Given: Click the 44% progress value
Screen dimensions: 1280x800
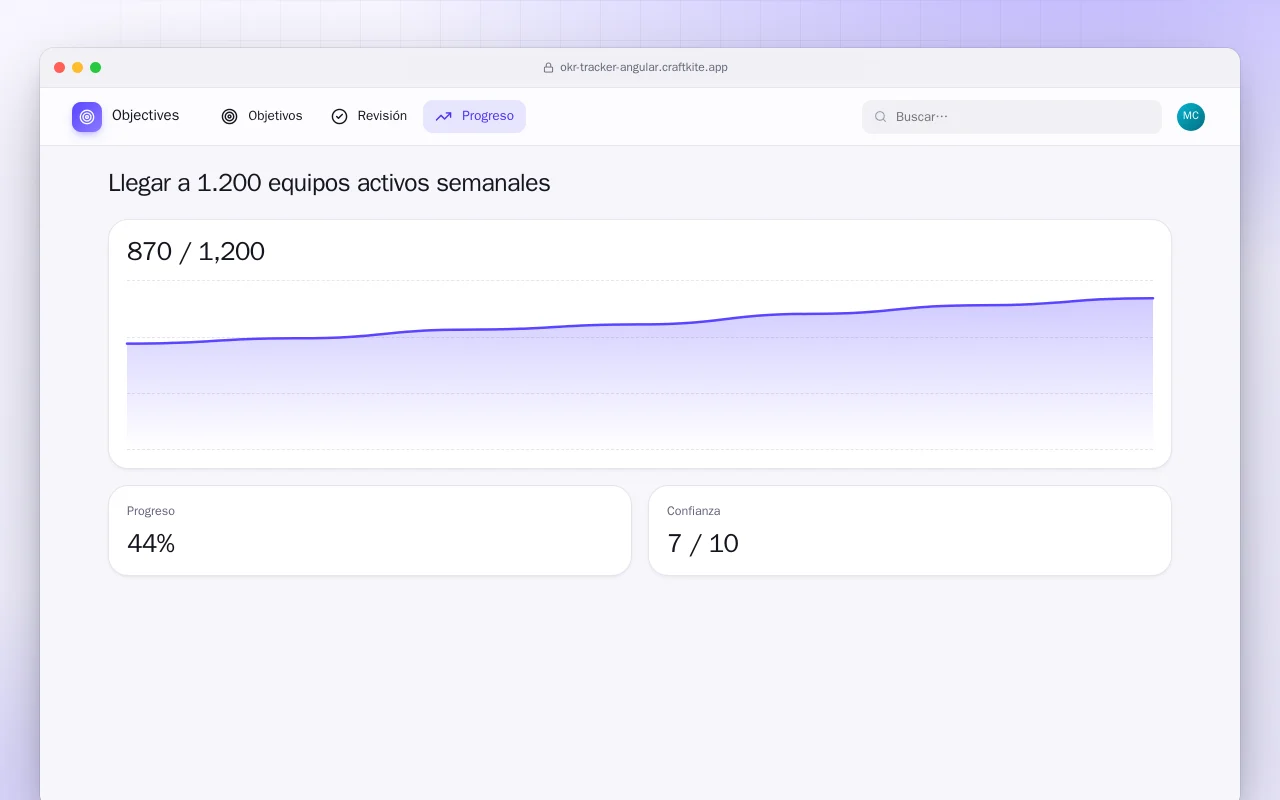Looking at the screenshot, I should click(x=151, y=543).
